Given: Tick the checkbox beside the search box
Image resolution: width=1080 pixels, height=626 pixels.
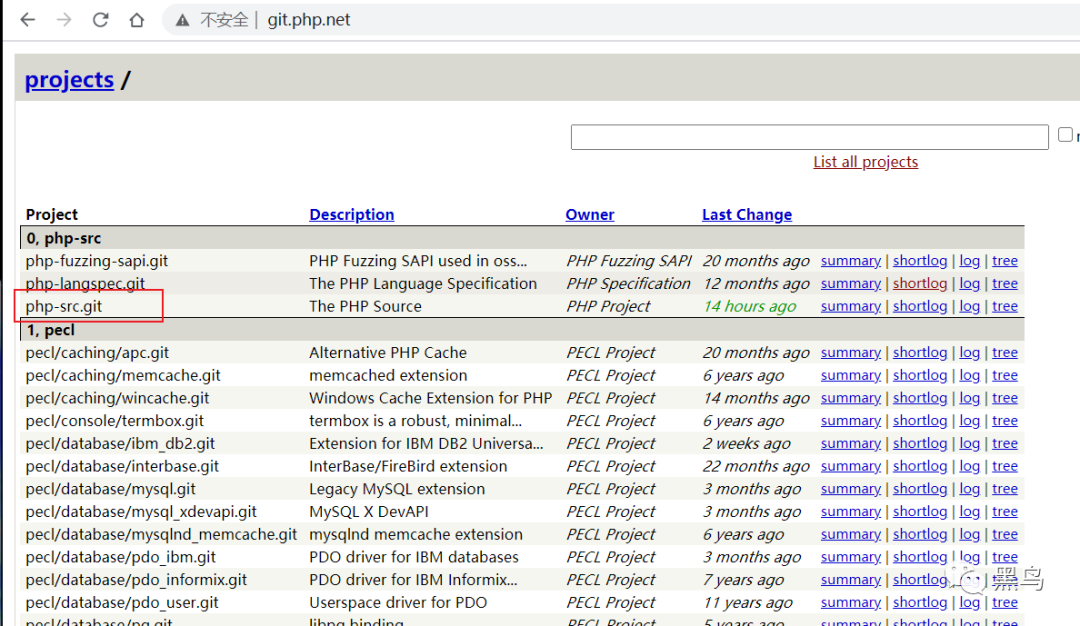Looking at the screenshot, I should pos(1065,135).
